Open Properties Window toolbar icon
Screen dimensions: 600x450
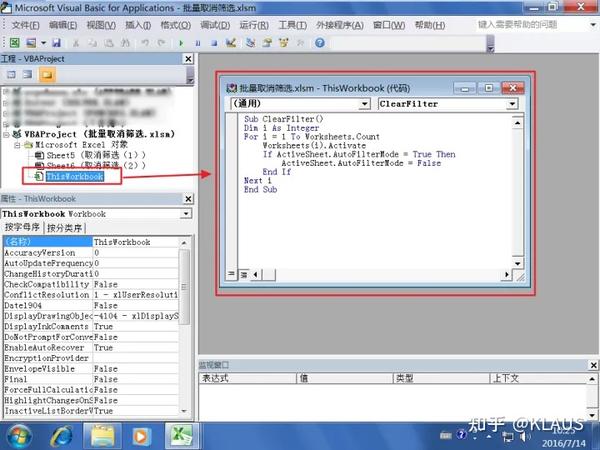[267, 42]
